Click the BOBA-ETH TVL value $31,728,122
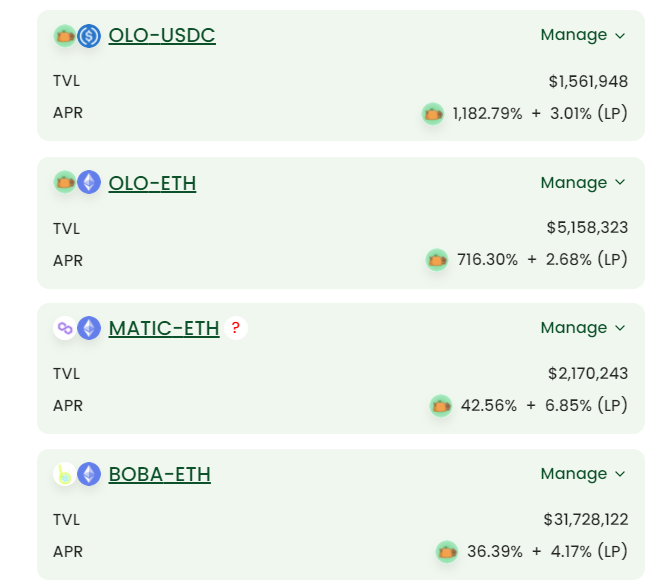 (x=585, y=520)
